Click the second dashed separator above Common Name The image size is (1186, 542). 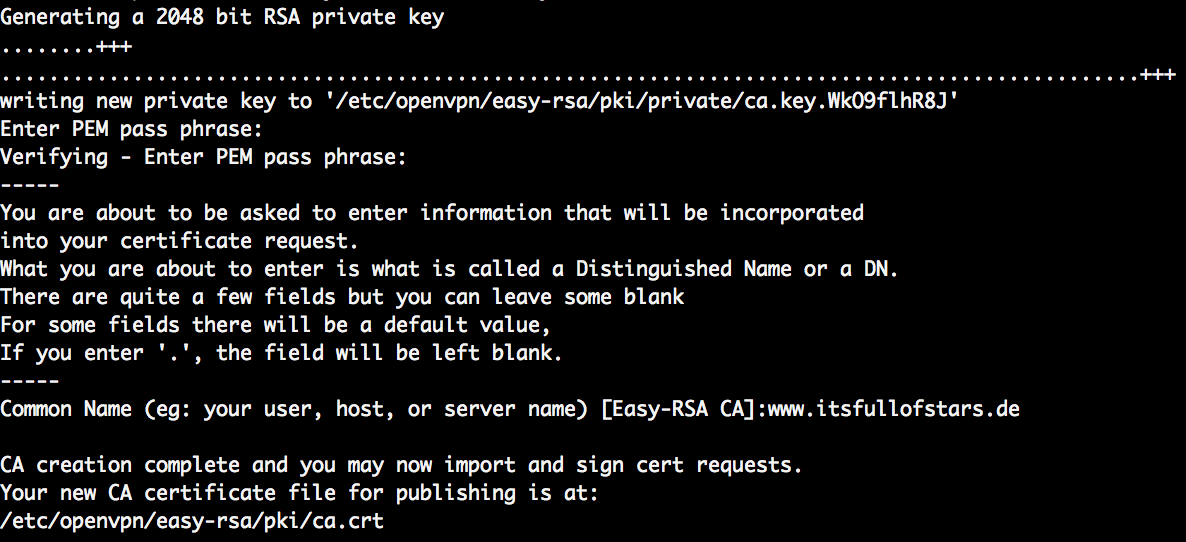[29, 381]
